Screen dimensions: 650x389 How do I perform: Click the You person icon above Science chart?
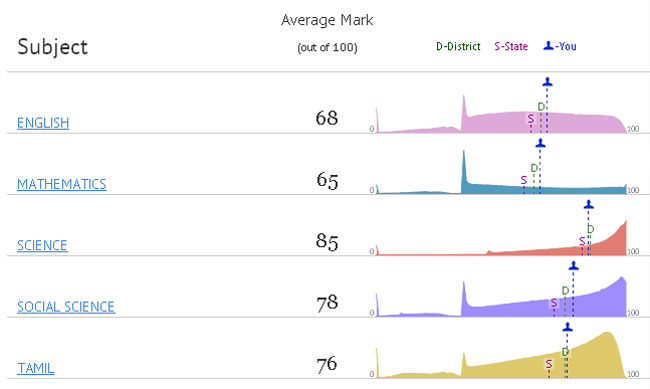point(588,204)
